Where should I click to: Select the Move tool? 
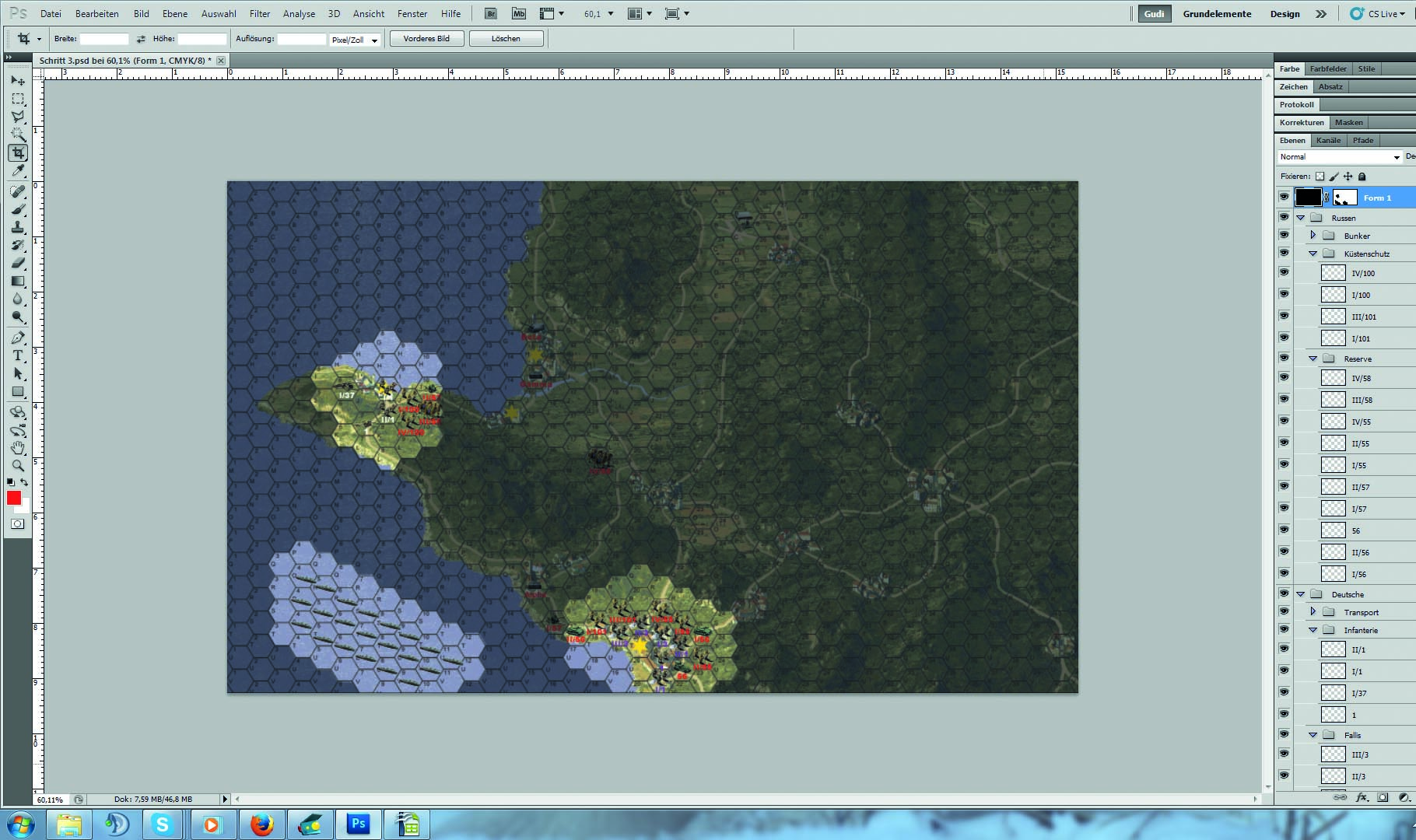18,81
